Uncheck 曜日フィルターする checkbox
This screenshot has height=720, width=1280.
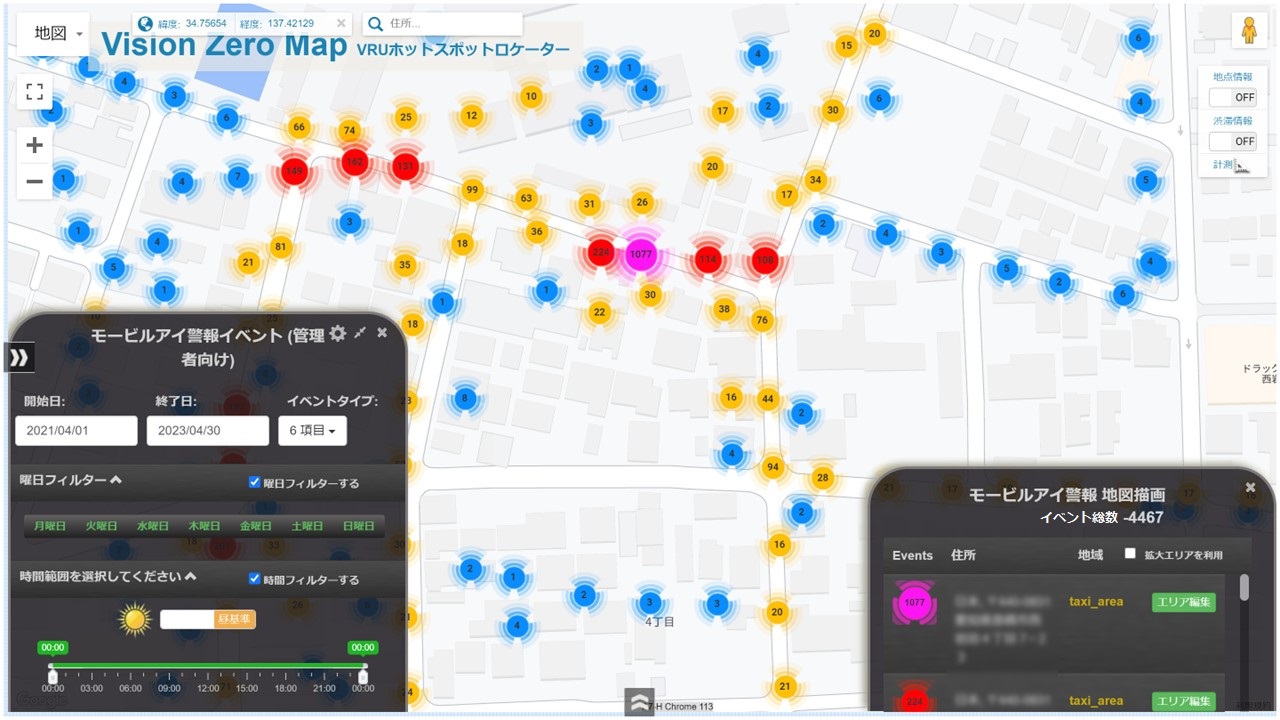[x=254, y=482]
